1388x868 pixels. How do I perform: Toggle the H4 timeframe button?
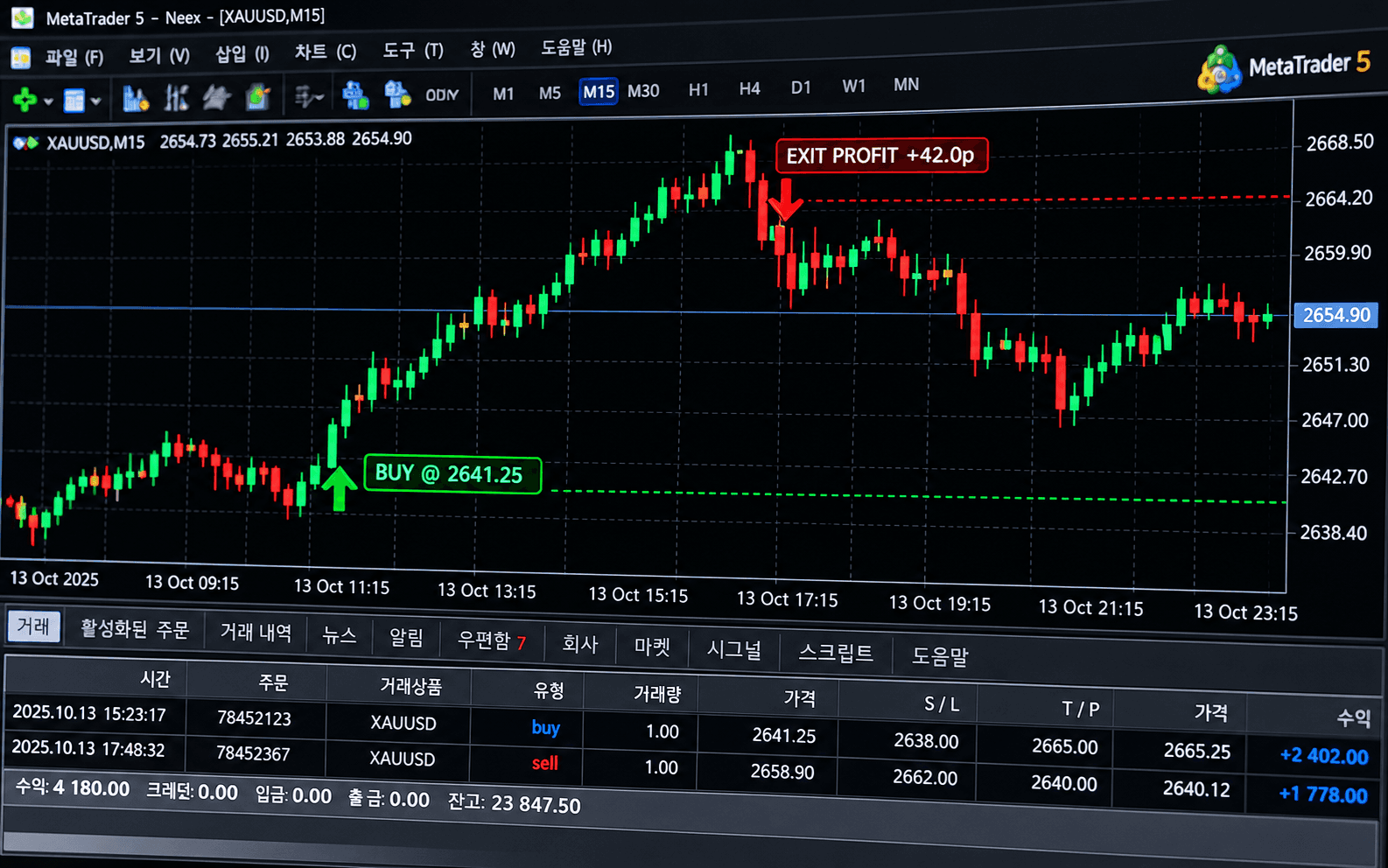[749, 88]
